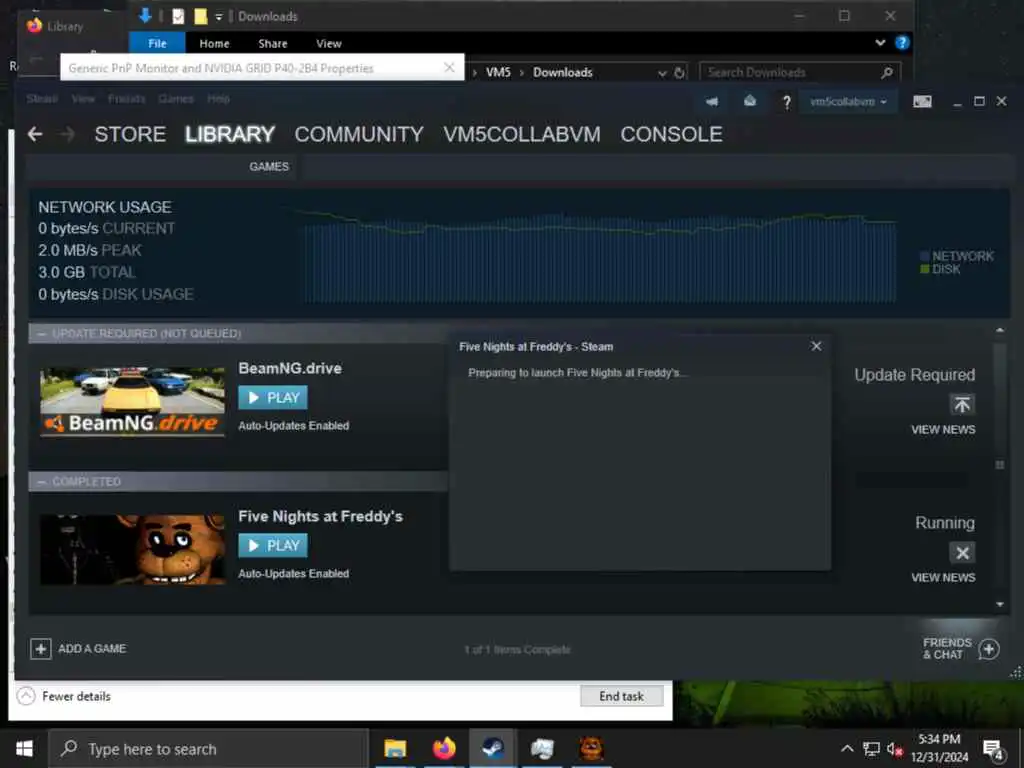Open the Steam menu
This screenshot has width=1024, height=768.
pos(42,99)
